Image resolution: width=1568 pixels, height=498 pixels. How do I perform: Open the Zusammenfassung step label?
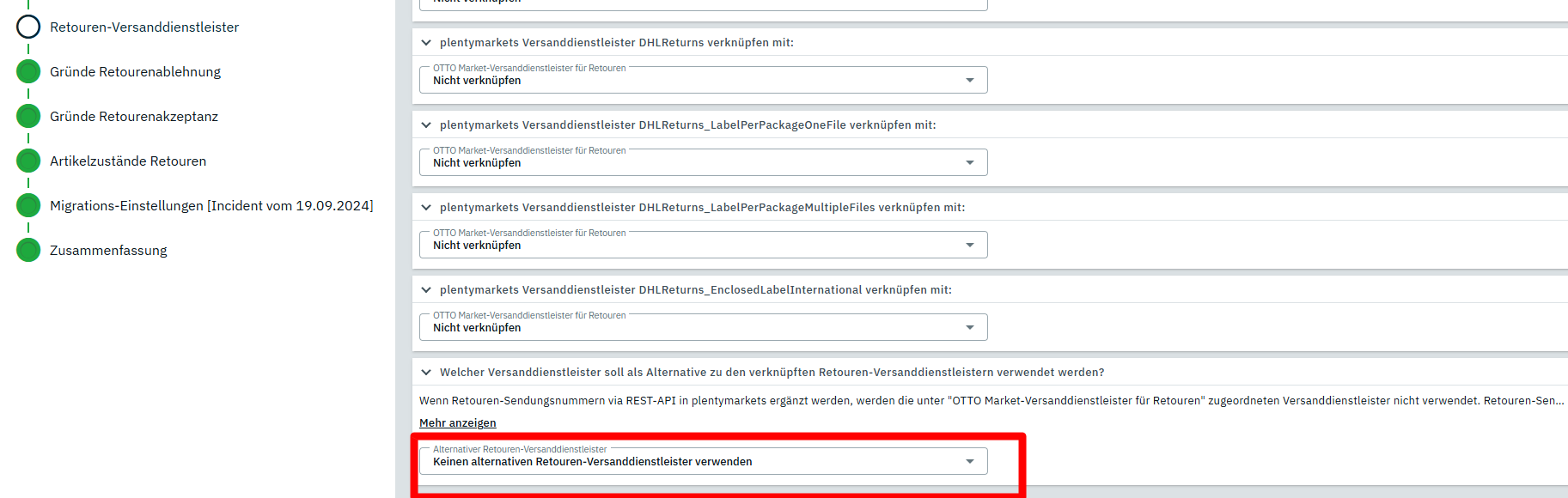(108, 251)
